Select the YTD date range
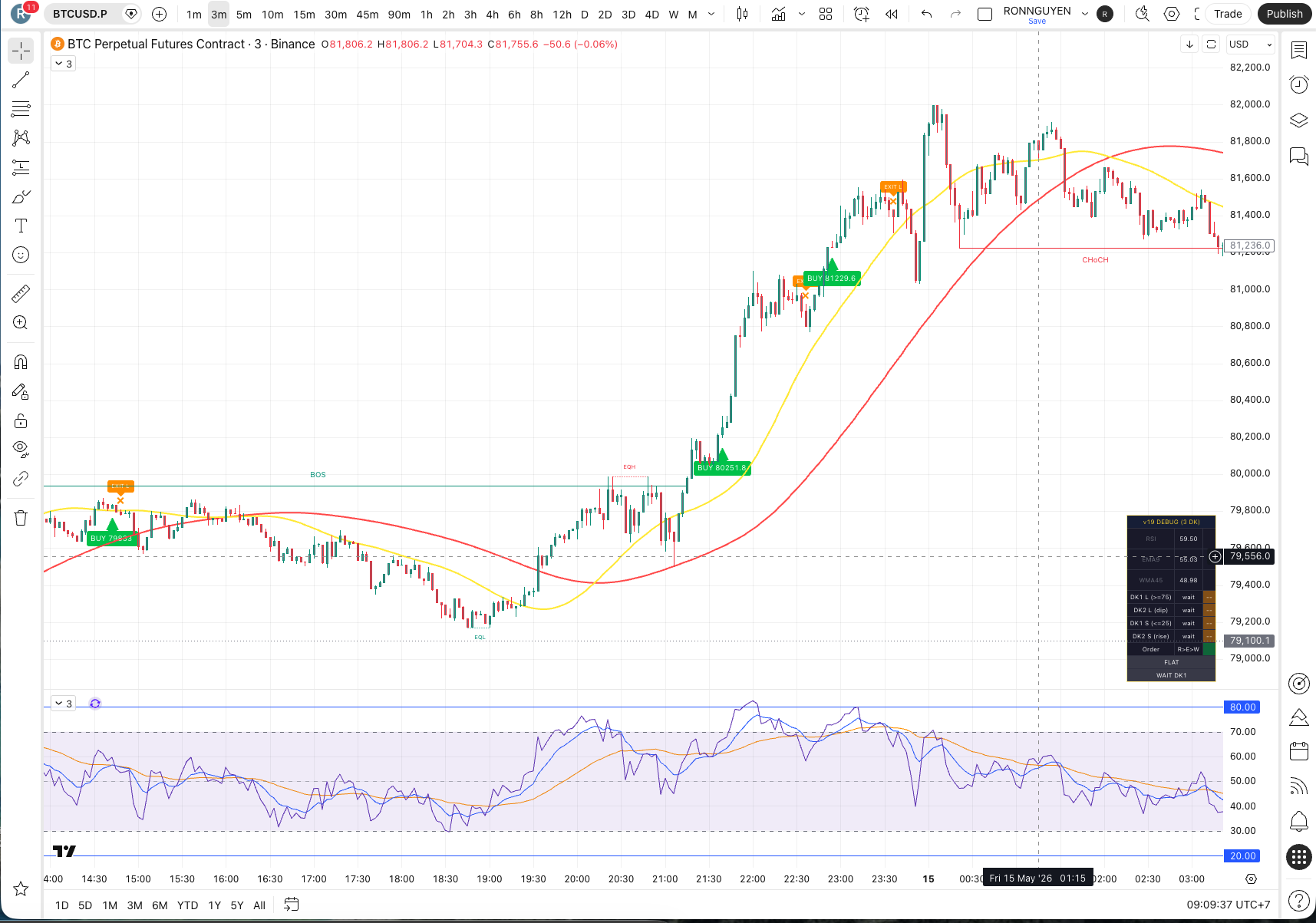 click(x=187, y=905)
